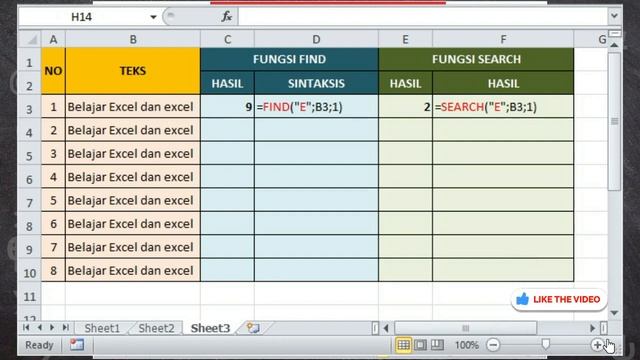Click the Name Box showing H14
Image resolution: width=640 pixels, height=360 pixels.
click(x=82, y=17)
